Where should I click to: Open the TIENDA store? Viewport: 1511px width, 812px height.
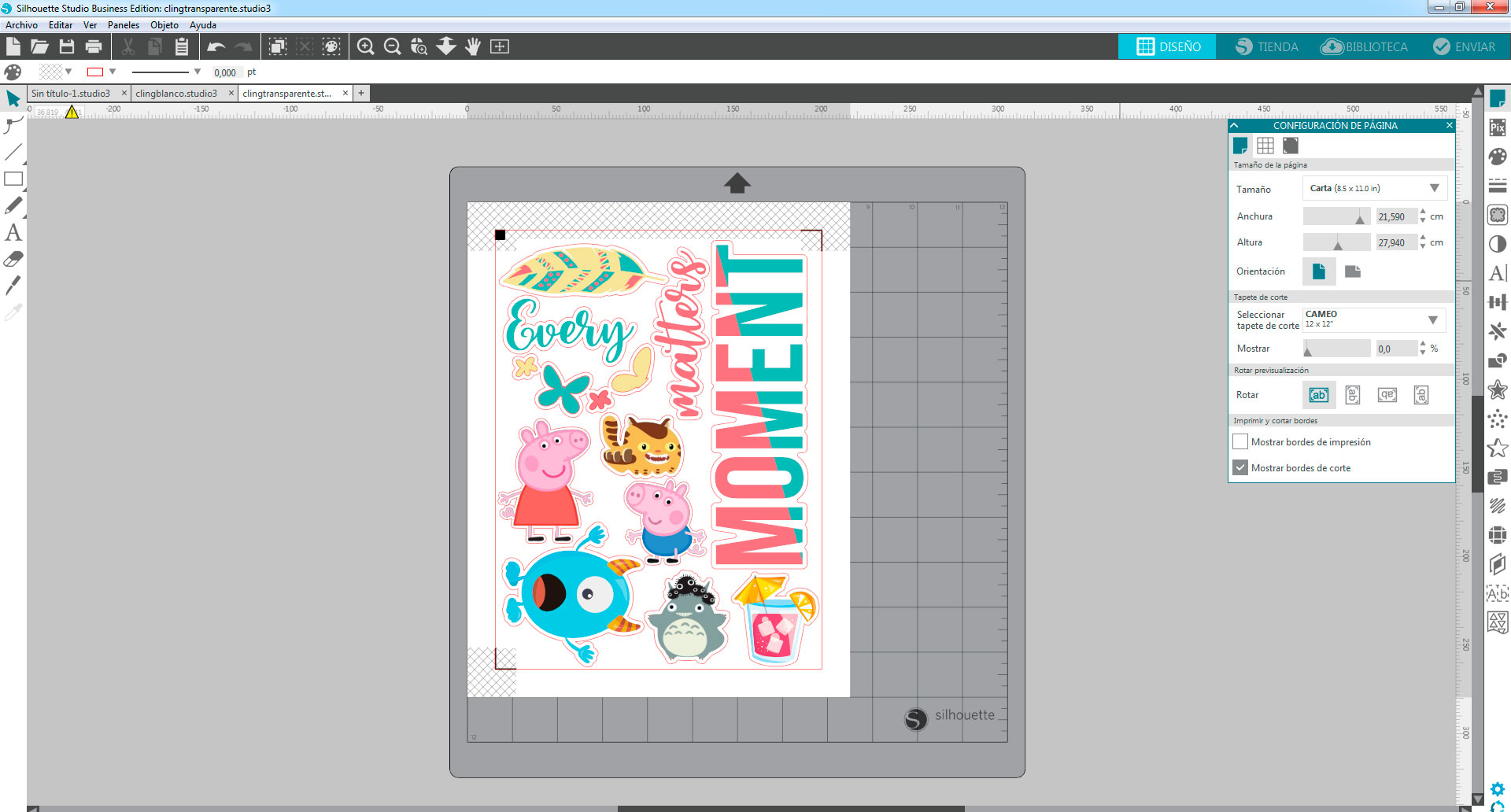tap(1266, 46)
